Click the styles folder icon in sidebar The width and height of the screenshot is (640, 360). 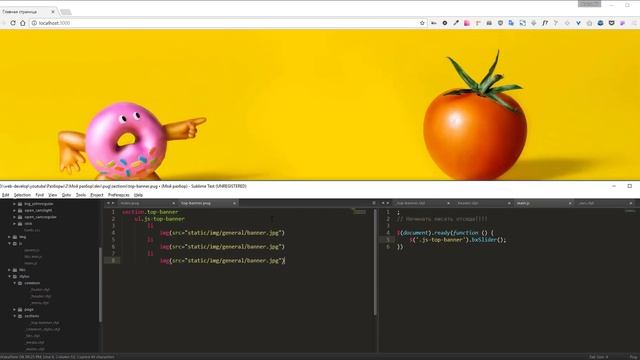(15, 276)
